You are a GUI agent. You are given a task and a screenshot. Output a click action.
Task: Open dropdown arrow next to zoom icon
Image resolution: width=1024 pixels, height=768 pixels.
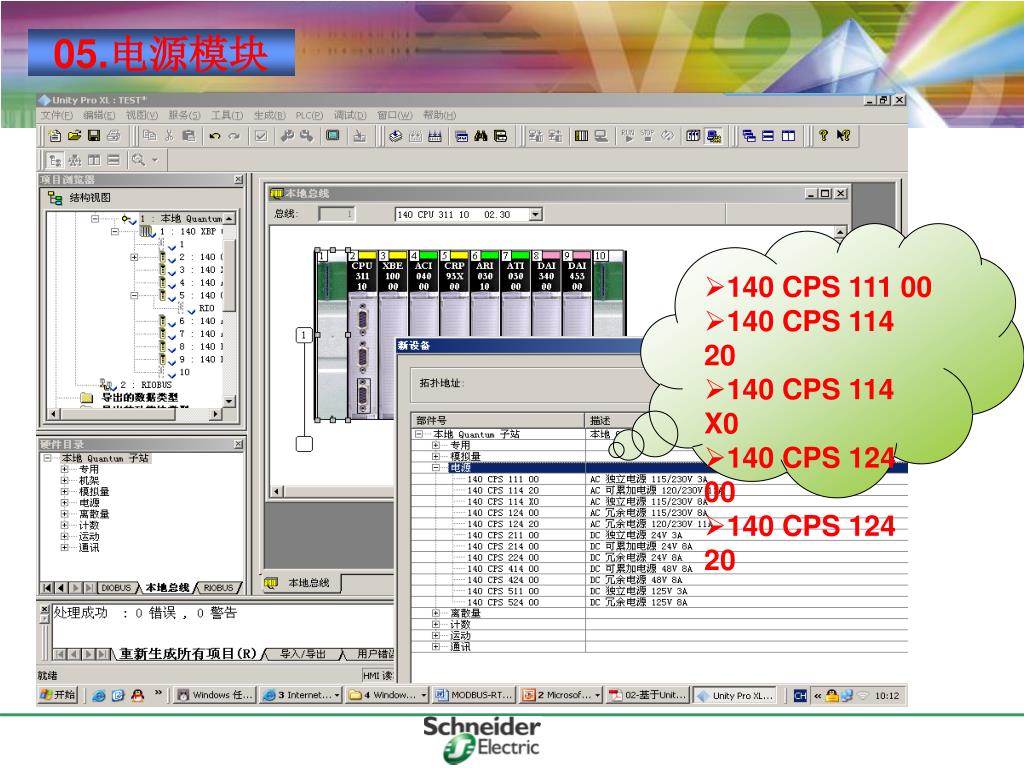coord(155,159)
